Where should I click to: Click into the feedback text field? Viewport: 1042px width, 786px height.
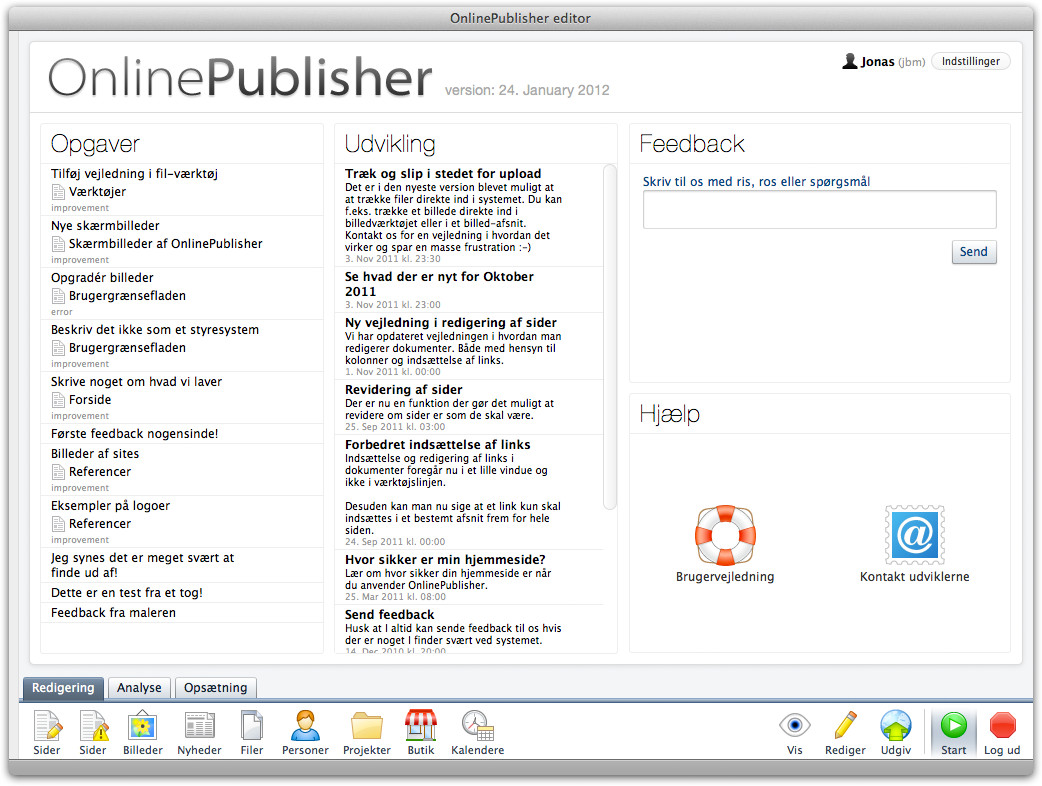[x=819, y=210]
